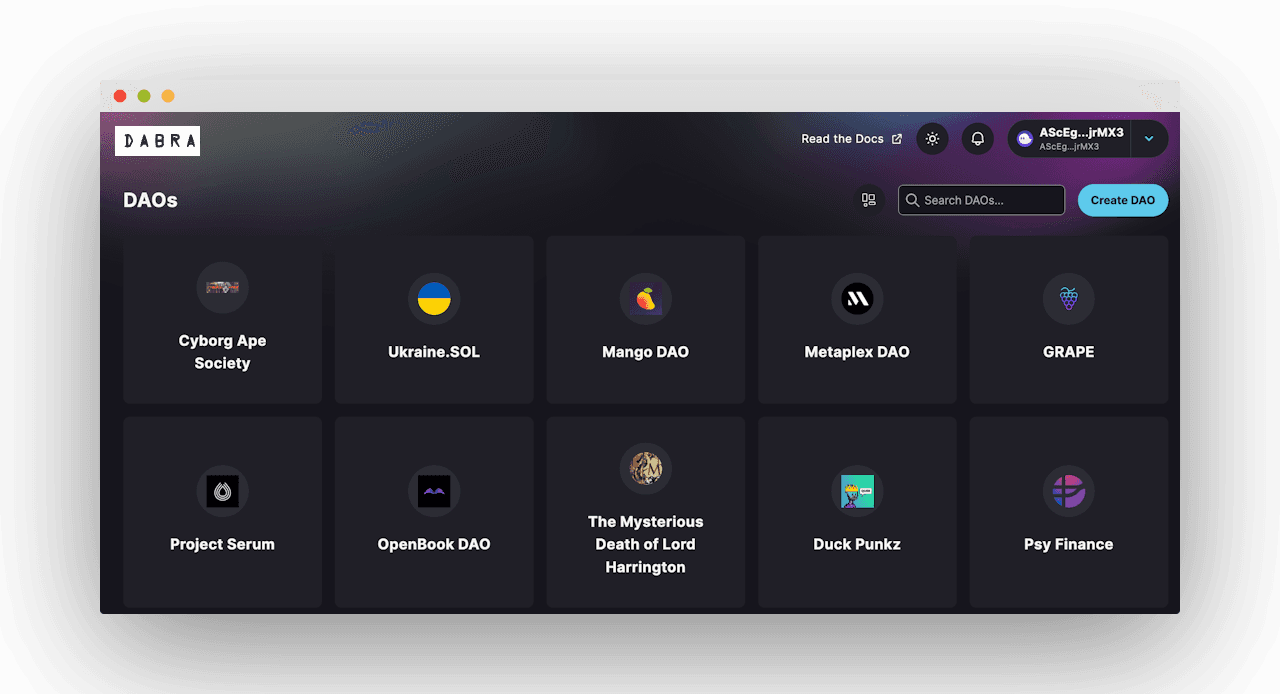Open Project Serum name text
Screen dimensions: 1280x694
pyautogui.click(x=222, y=544)
